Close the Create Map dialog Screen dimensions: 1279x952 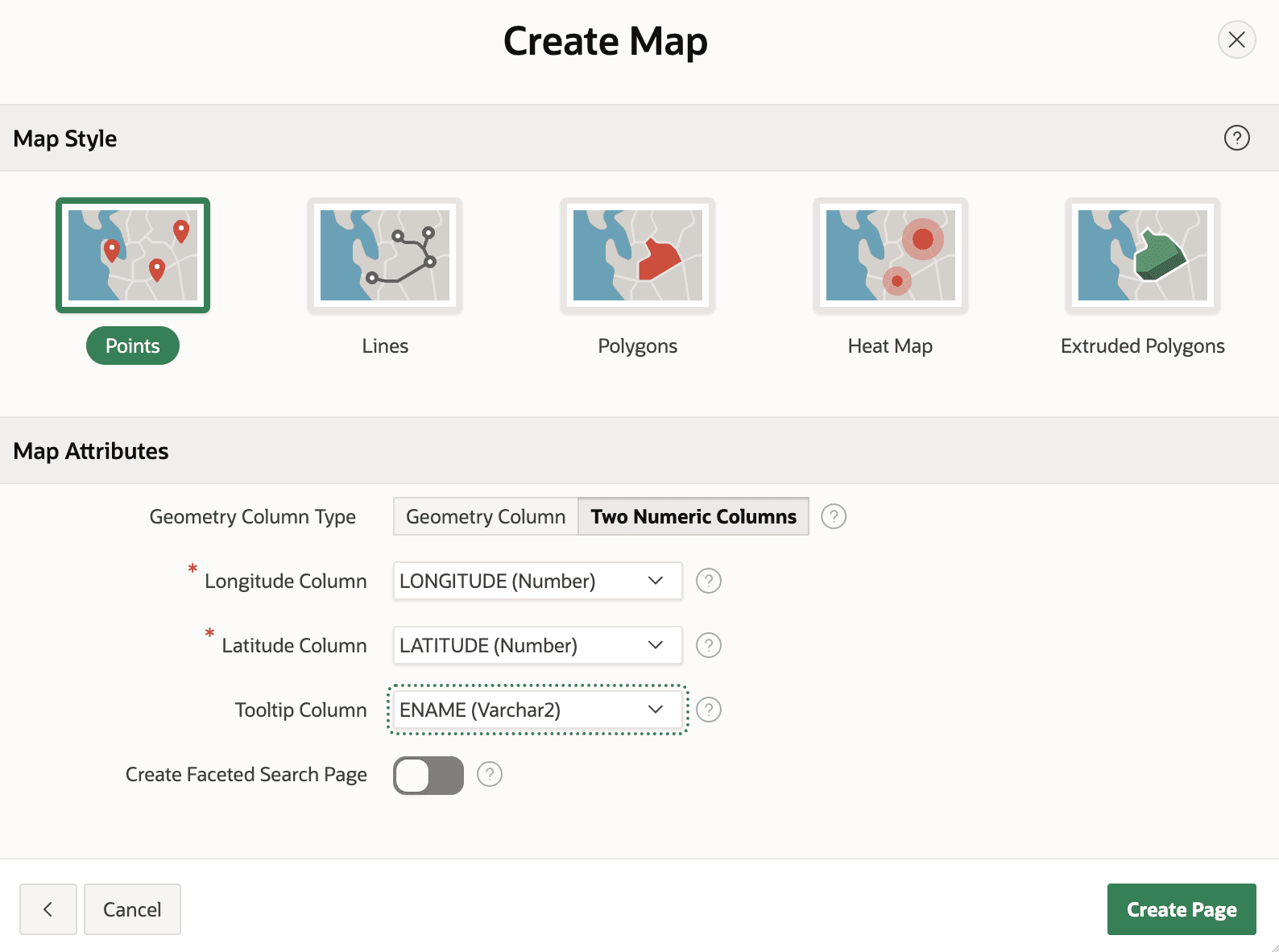click(x=1237, y=39)
